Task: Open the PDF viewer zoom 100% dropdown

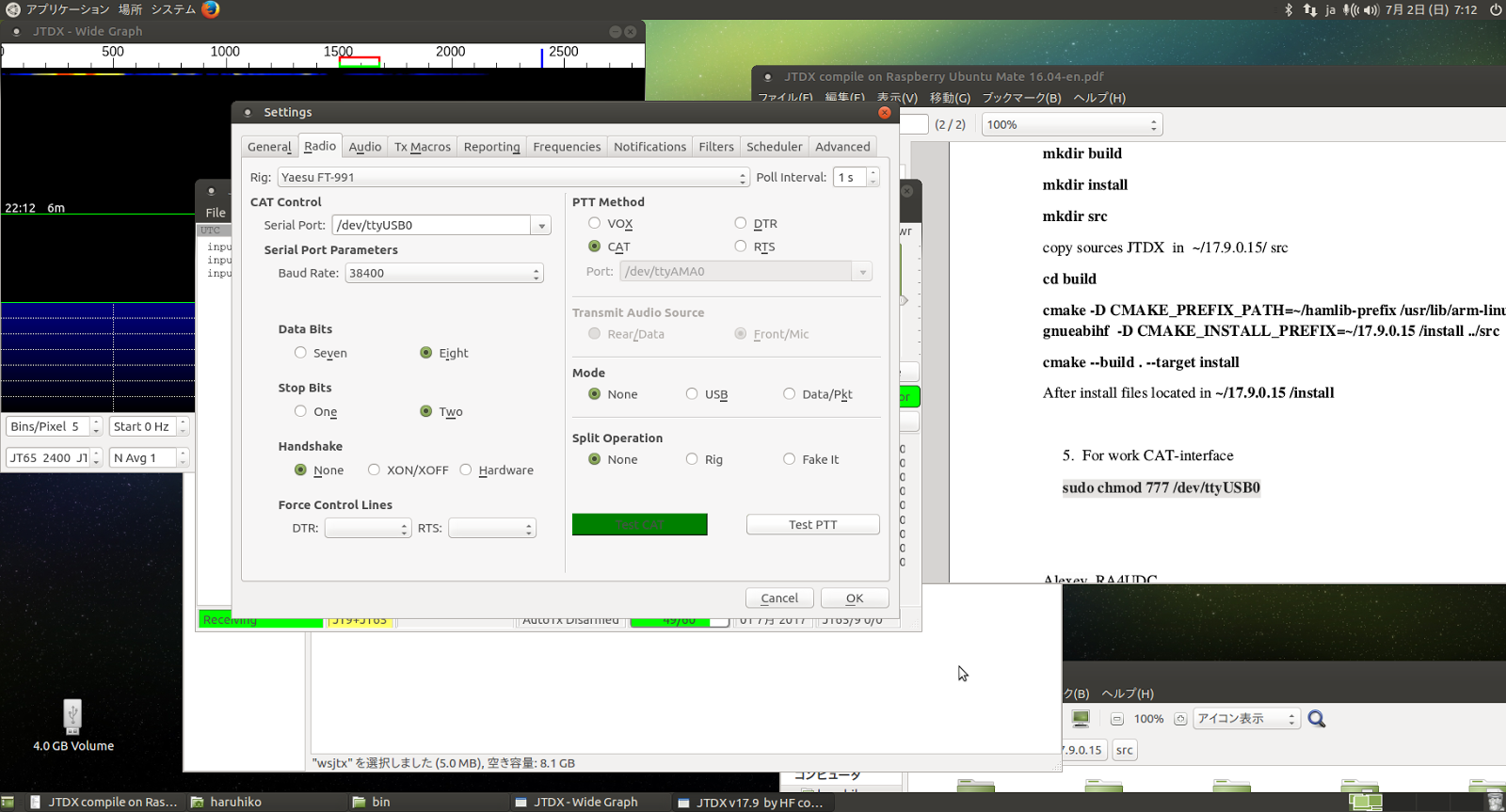Action: pos(1072,124)
